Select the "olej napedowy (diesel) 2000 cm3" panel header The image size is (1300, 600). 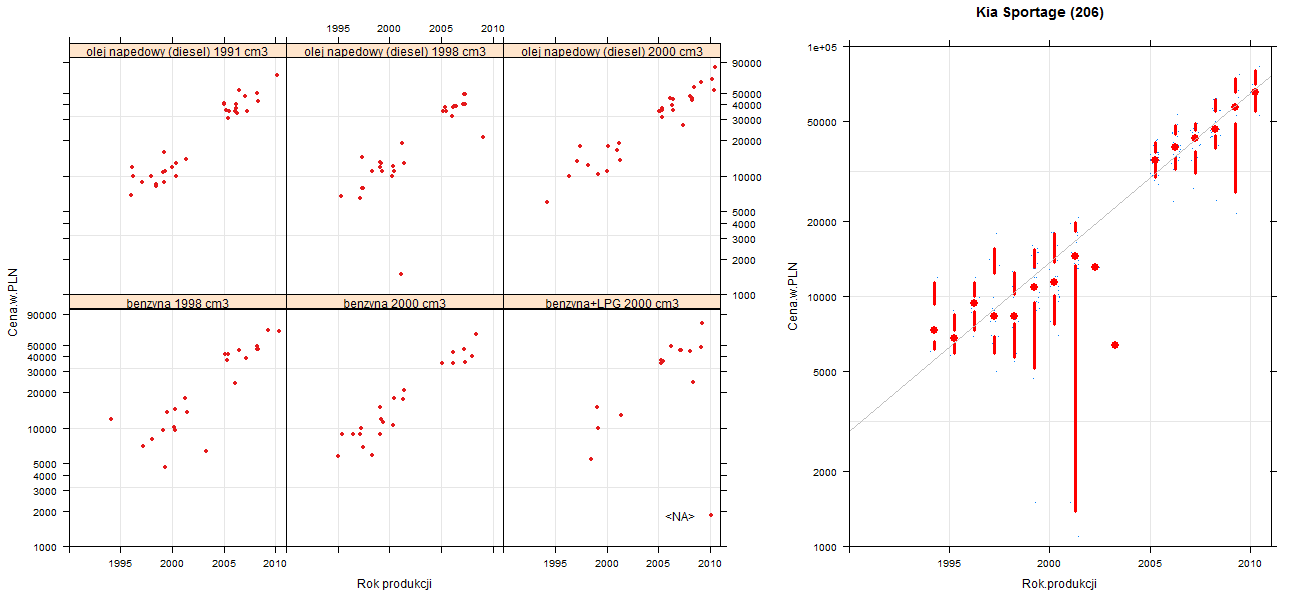pos(612,51)
